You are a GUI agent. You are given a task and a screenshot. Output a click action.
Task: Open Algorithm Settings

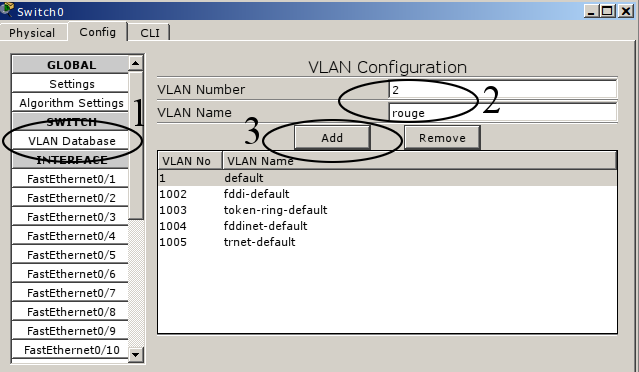[x=71, y=103]
